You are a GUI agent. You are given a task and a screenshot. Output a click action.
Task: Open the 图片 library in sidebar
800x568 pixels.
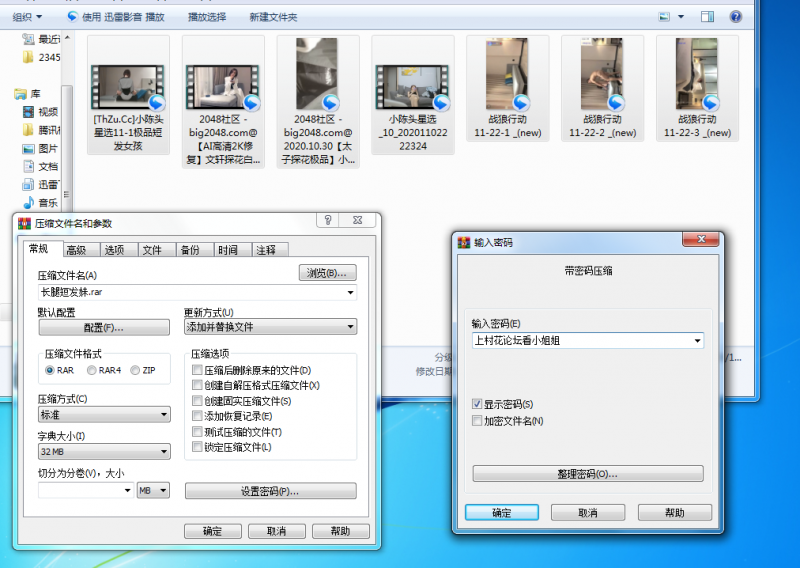coord(41,149)
